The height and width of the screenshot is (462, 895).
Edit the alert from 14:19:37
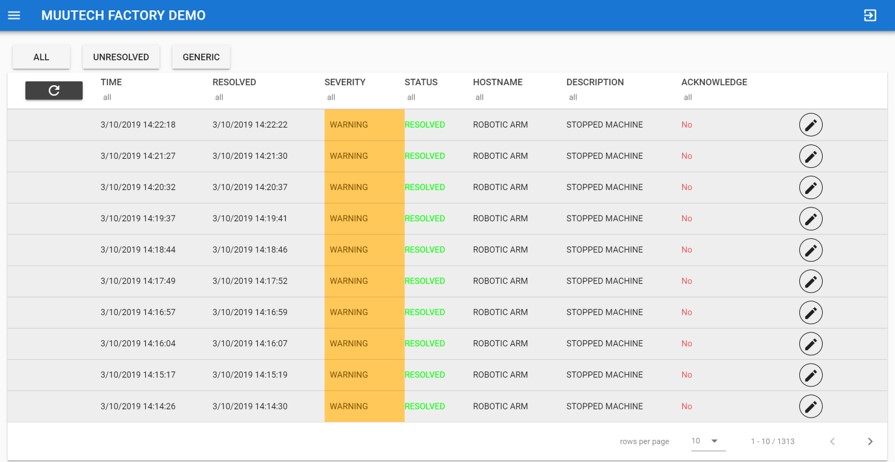(811, 218)
